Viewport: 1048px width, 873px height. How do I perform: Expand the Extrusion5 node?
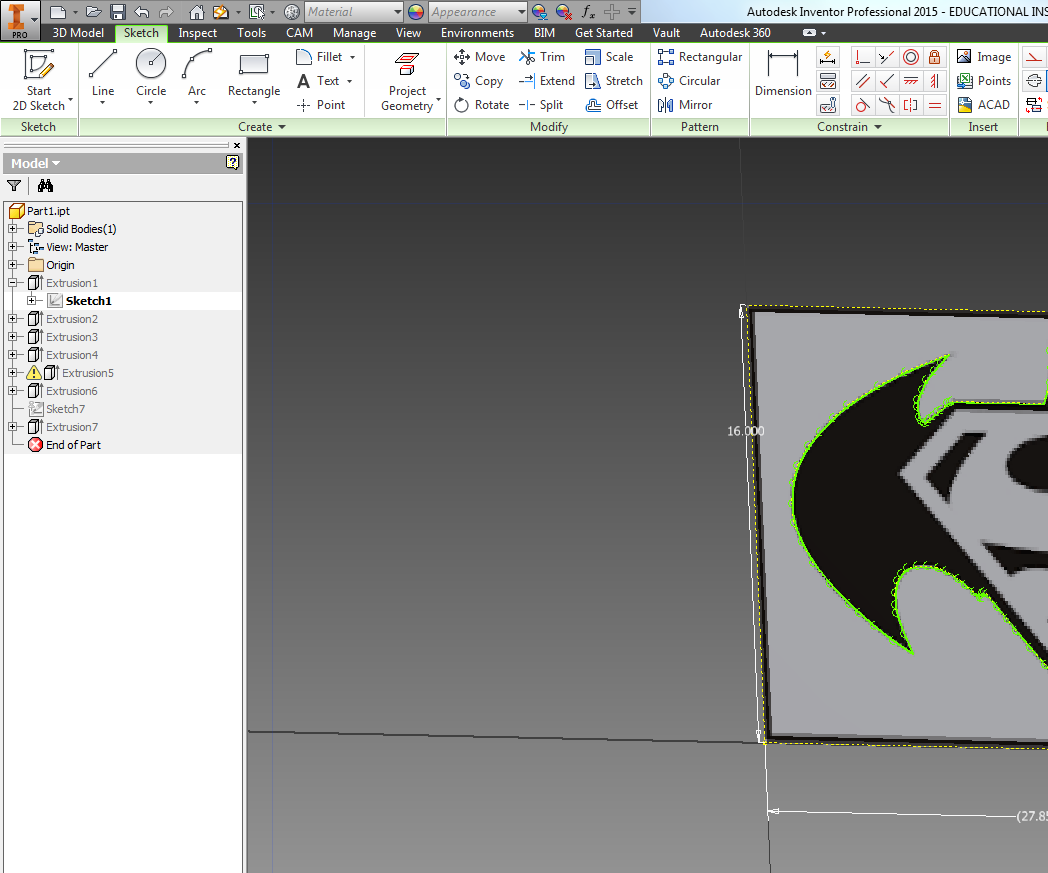click(x=12, y=373)
